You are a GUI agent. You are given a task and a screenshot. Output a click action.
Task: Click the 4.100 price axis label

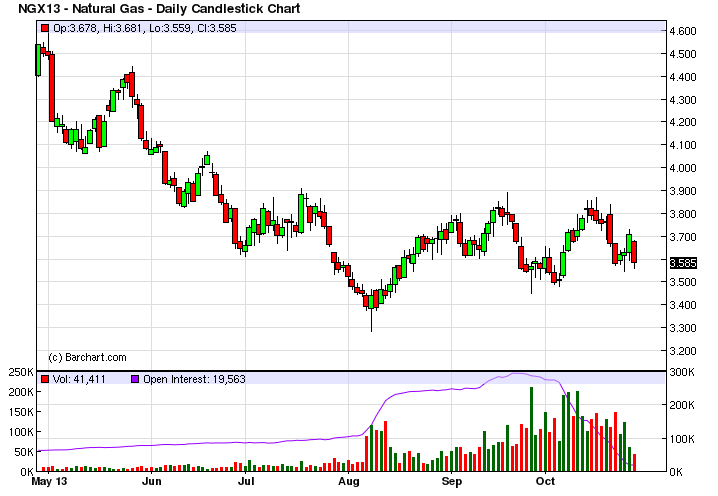(683, 145)
